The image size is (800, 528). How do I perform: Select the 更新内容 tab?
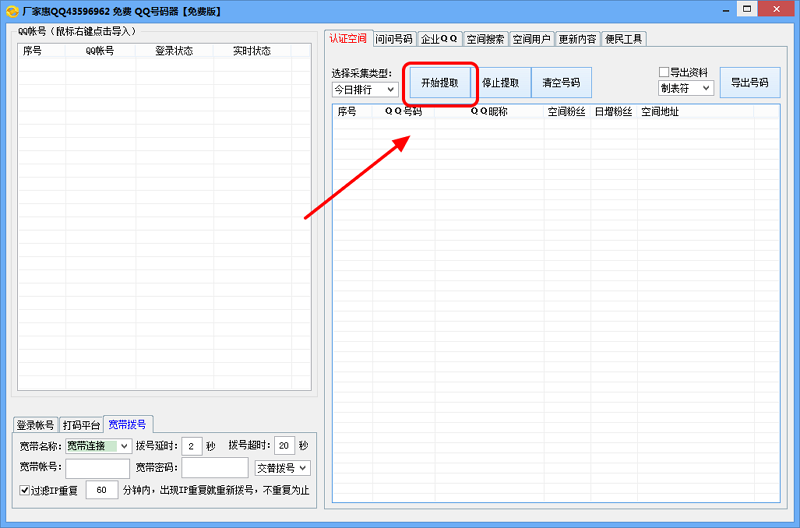pos(577,39)
